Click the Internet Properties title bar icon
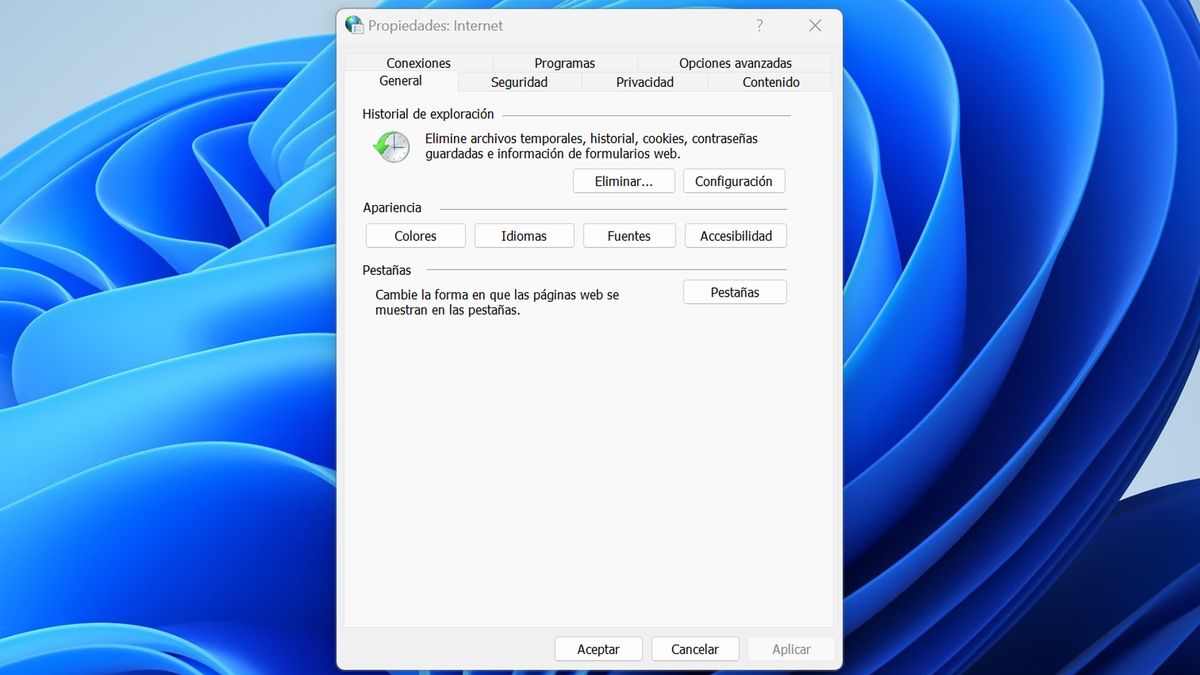The image size is (1200, 675). click(x=354, y=25)
